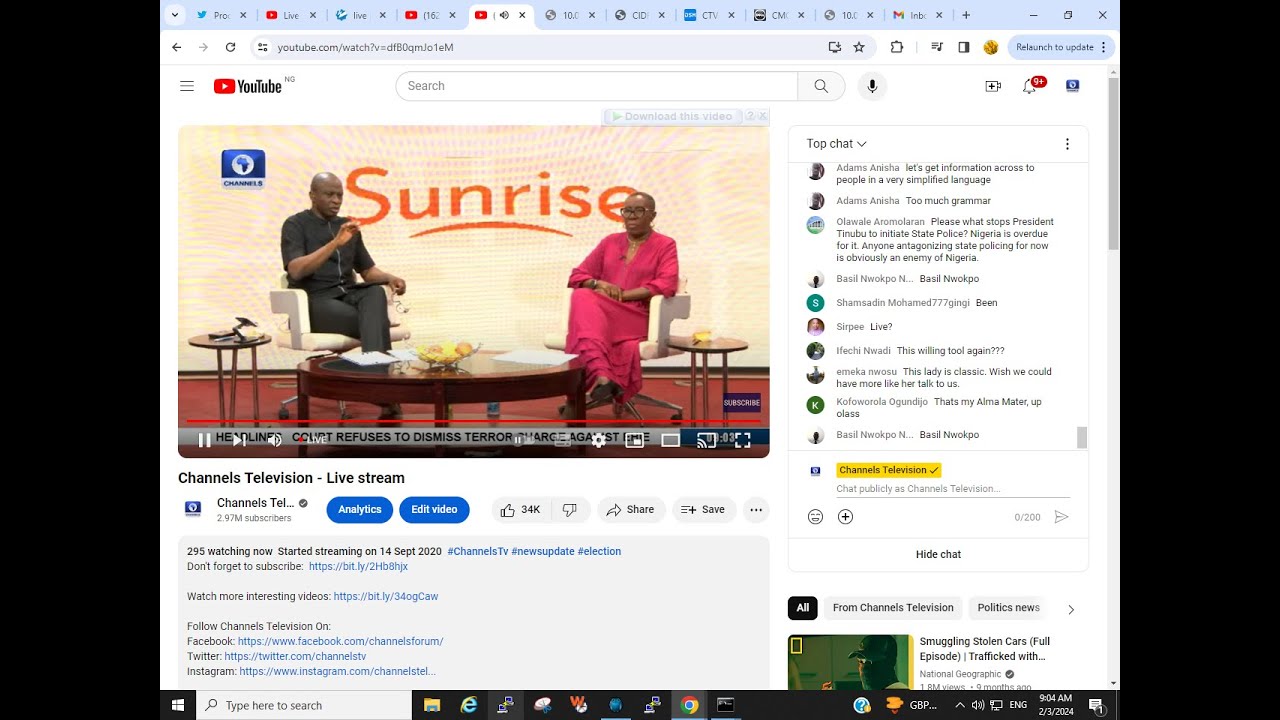The image size is (1280, 720).
Task: Go to YouTube home via logo
Action: [x=247, y=86]
